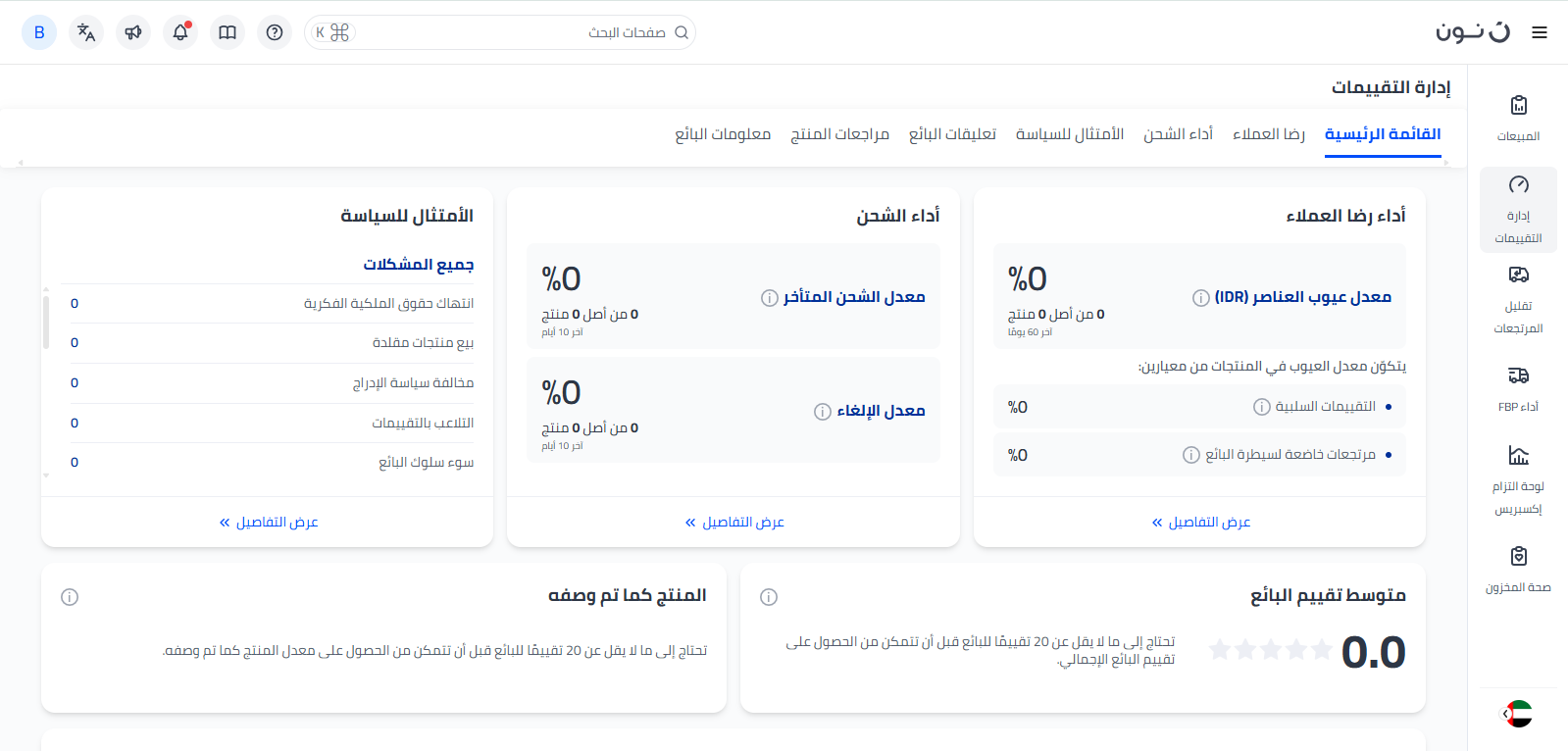Click info icon beside معدل الشحن المتأخر
Image resolution: width=1568 pixels, height=751 pixels.
coord(770,298)
